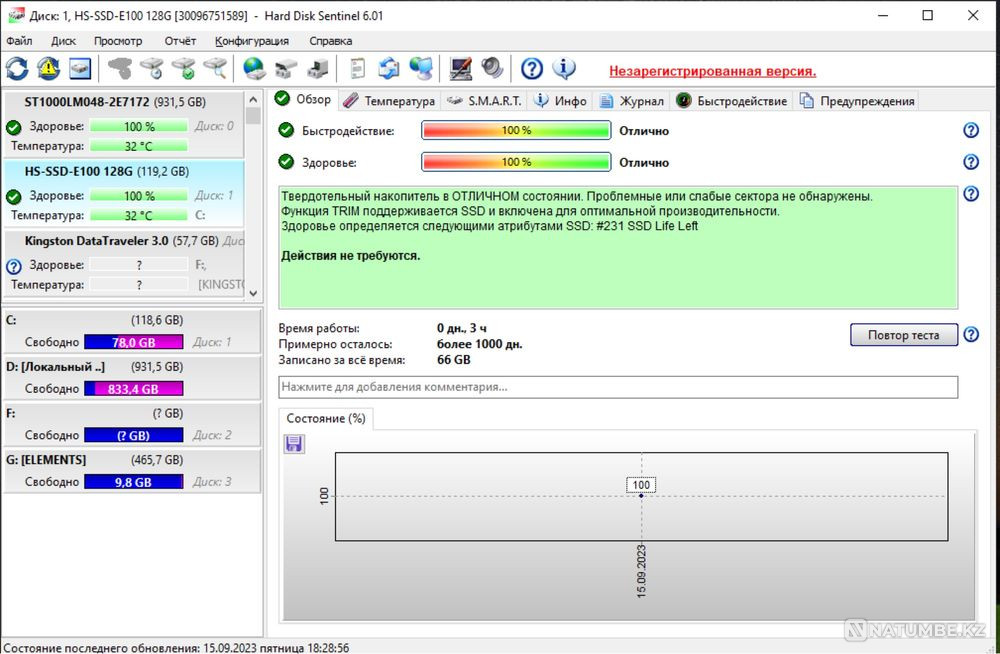The height and width of the screenshot is (654, 1000).
Task: Open the Отчёт menu
Action: [x=180, y=41]
